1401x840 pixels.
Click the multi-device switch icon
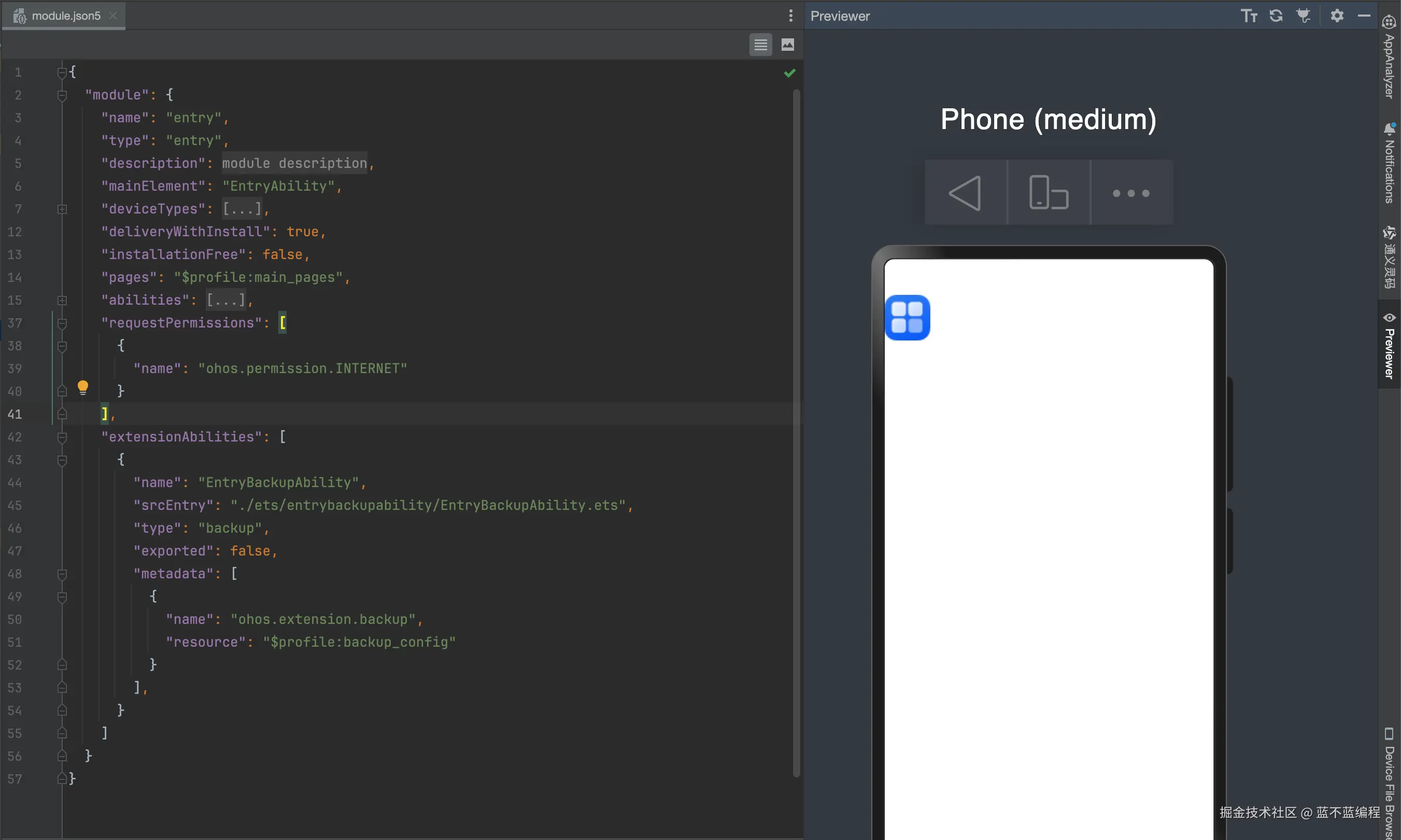click(x=1049, y=192)
